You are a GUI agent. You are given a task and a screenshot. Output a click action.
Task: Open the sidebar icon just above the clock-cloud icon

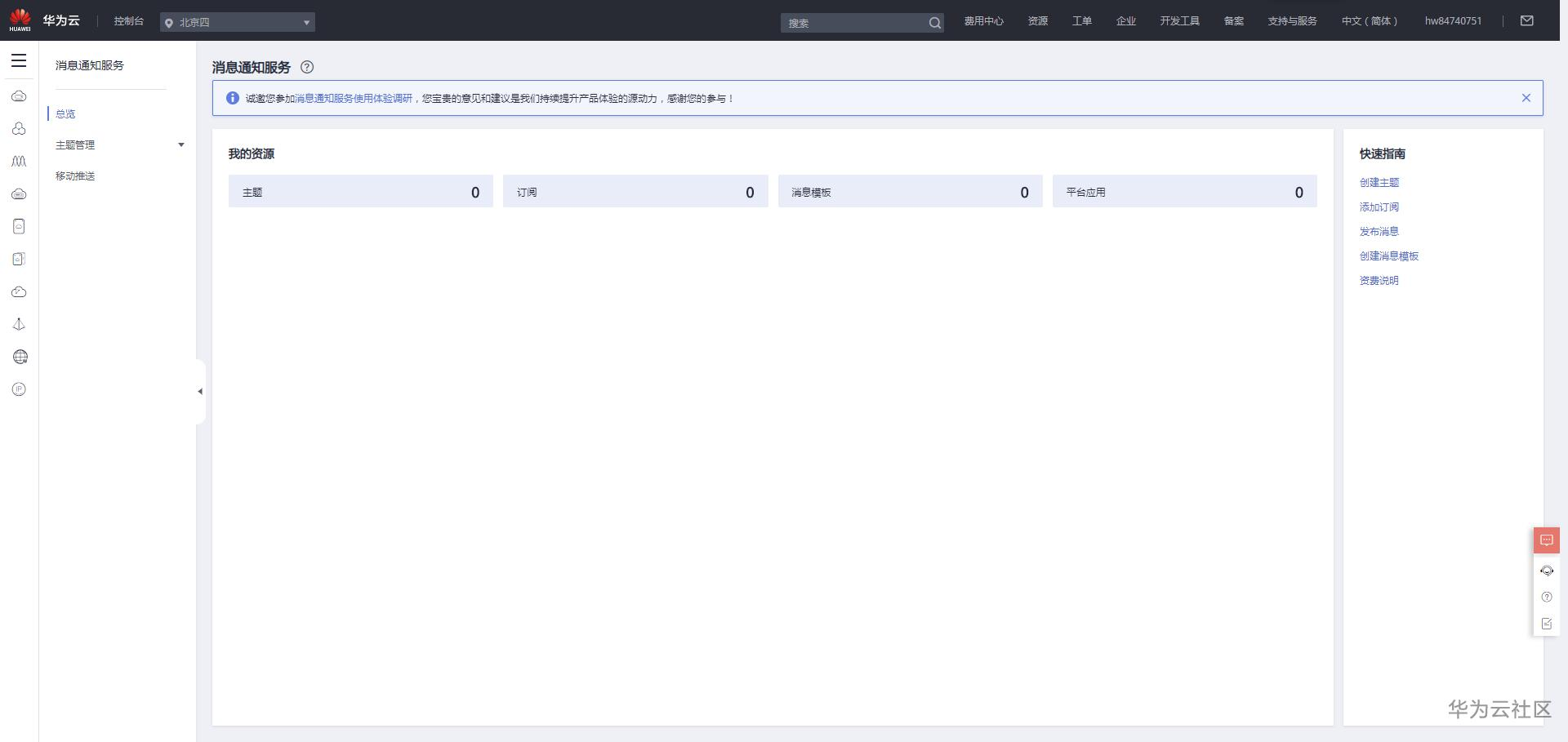tap(19, 260)
